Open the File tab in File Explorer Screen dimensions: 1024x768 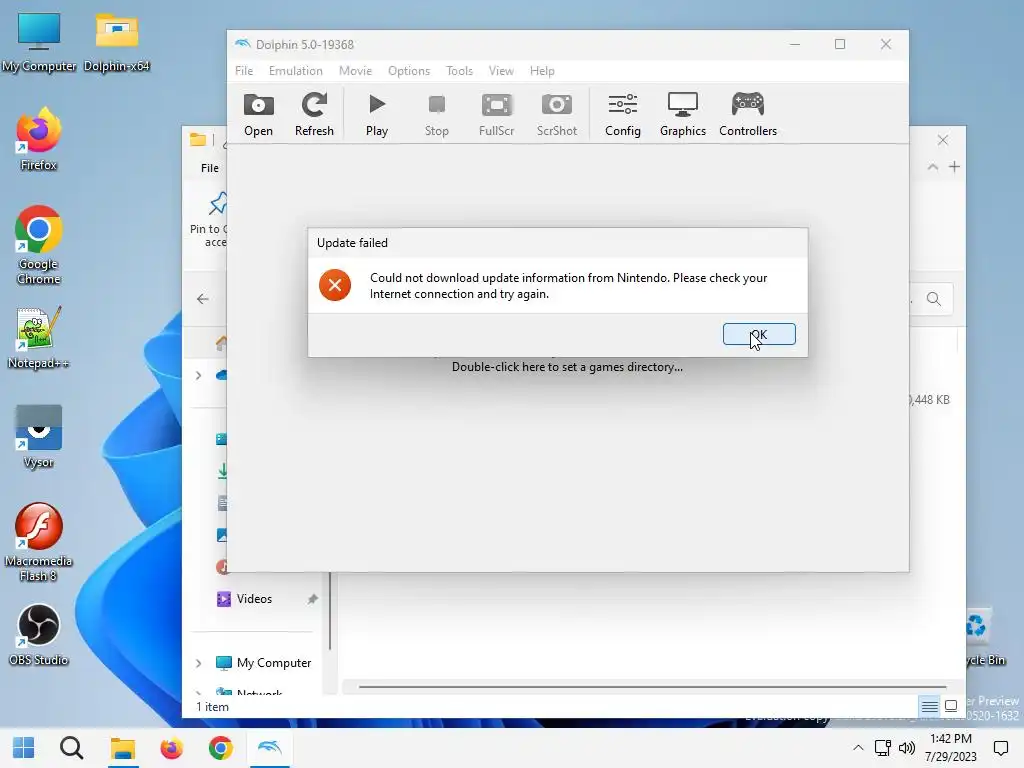[x=210, y=168]
